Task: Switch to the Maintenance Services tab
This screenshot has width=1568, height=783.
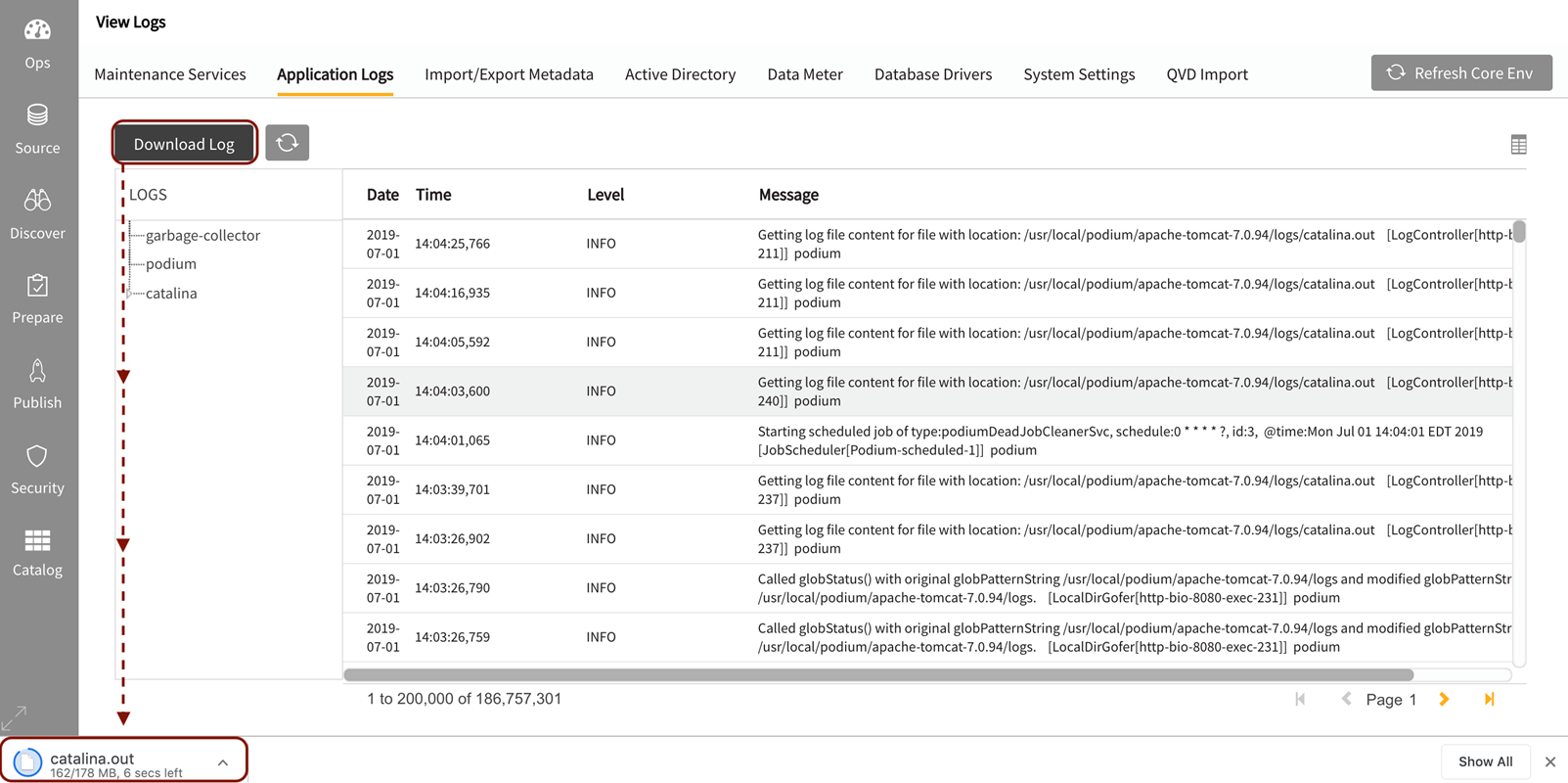Action: coord(170,74)
